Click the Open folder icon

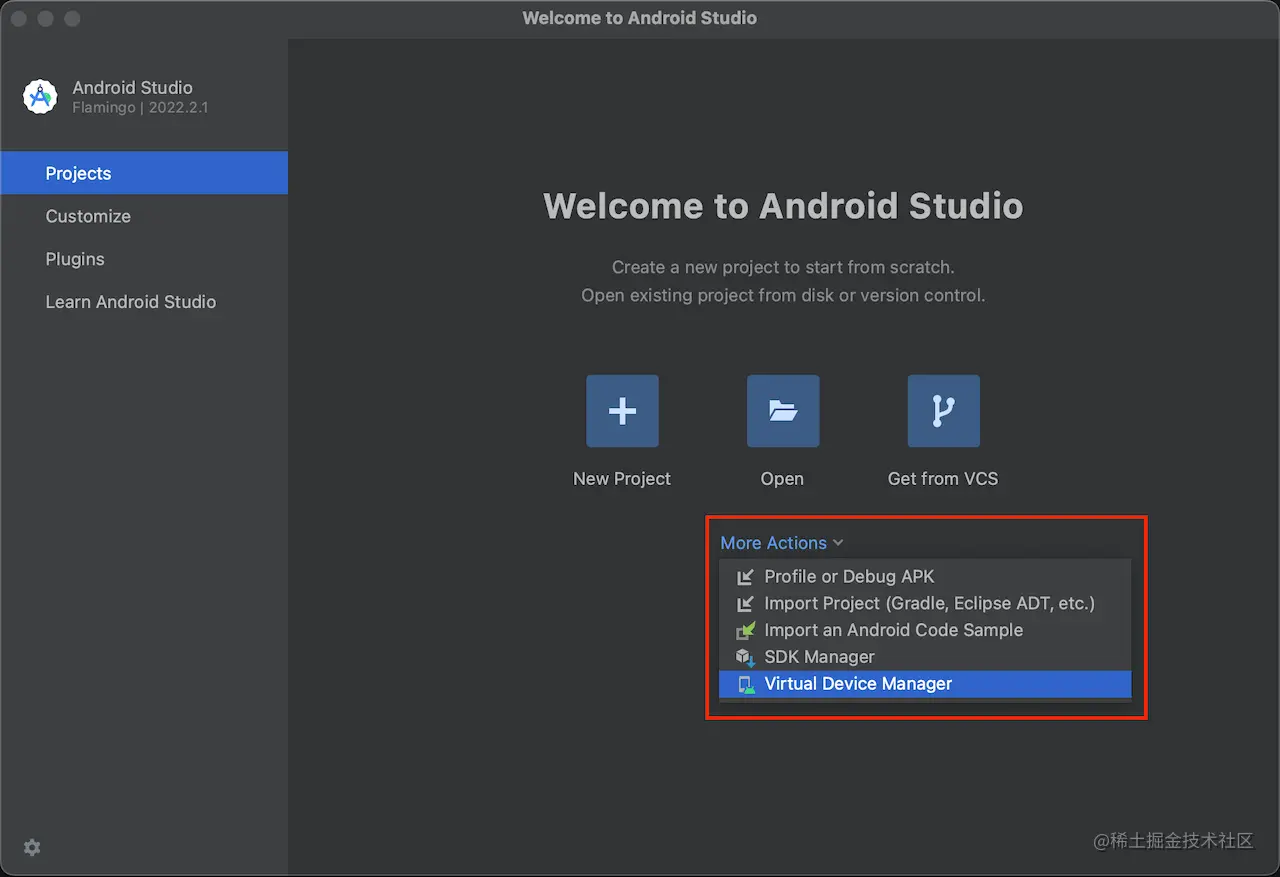coord(783,411)
